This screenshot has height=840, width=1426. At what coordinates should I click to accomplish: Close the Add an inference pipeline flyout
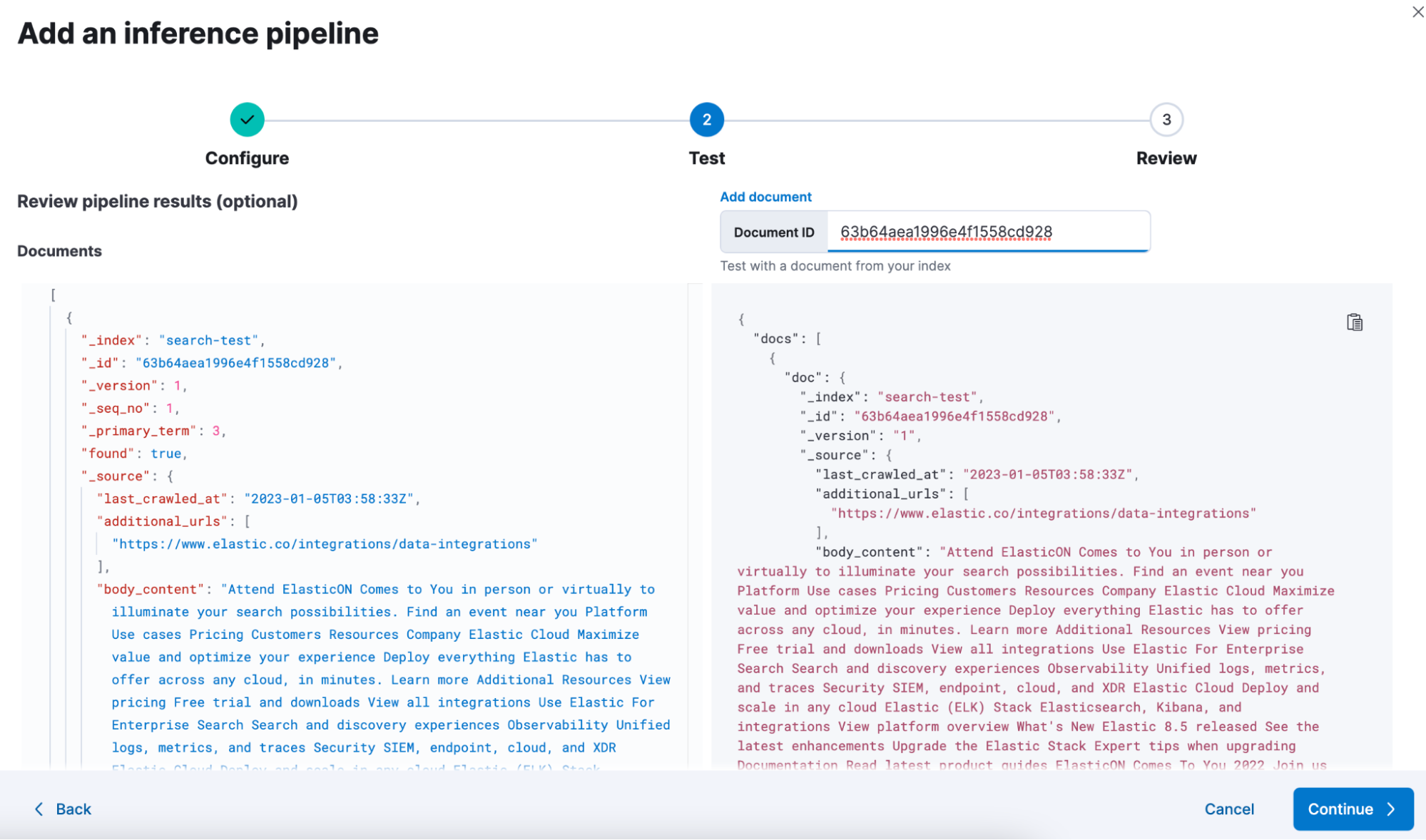1417,12
